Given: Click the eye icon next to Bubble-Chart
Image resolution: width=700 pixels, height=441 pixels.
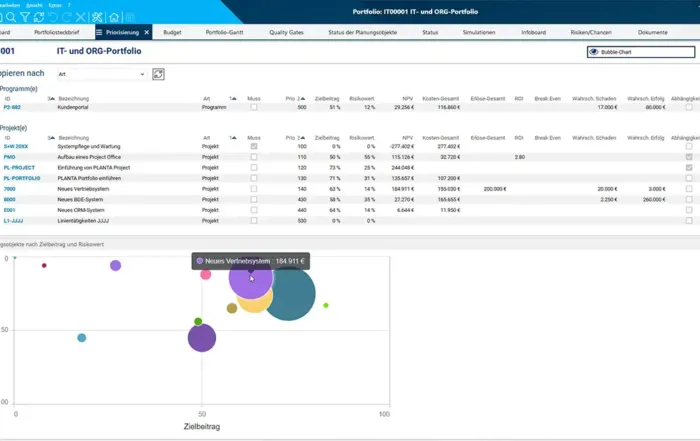Looking at the screenshot, I should pos(594,52).
